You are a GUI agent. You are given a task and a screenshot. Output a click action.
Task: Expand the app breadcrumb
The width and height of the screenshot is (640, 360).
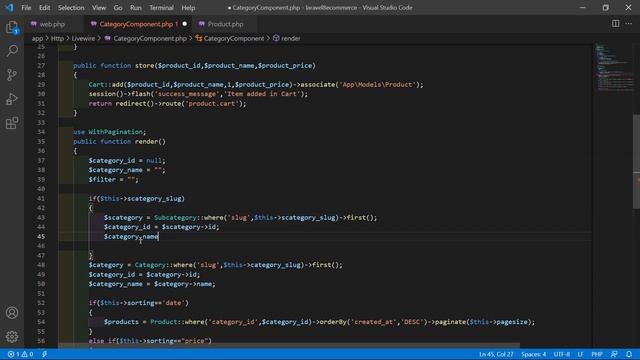(x=37, y=38)
